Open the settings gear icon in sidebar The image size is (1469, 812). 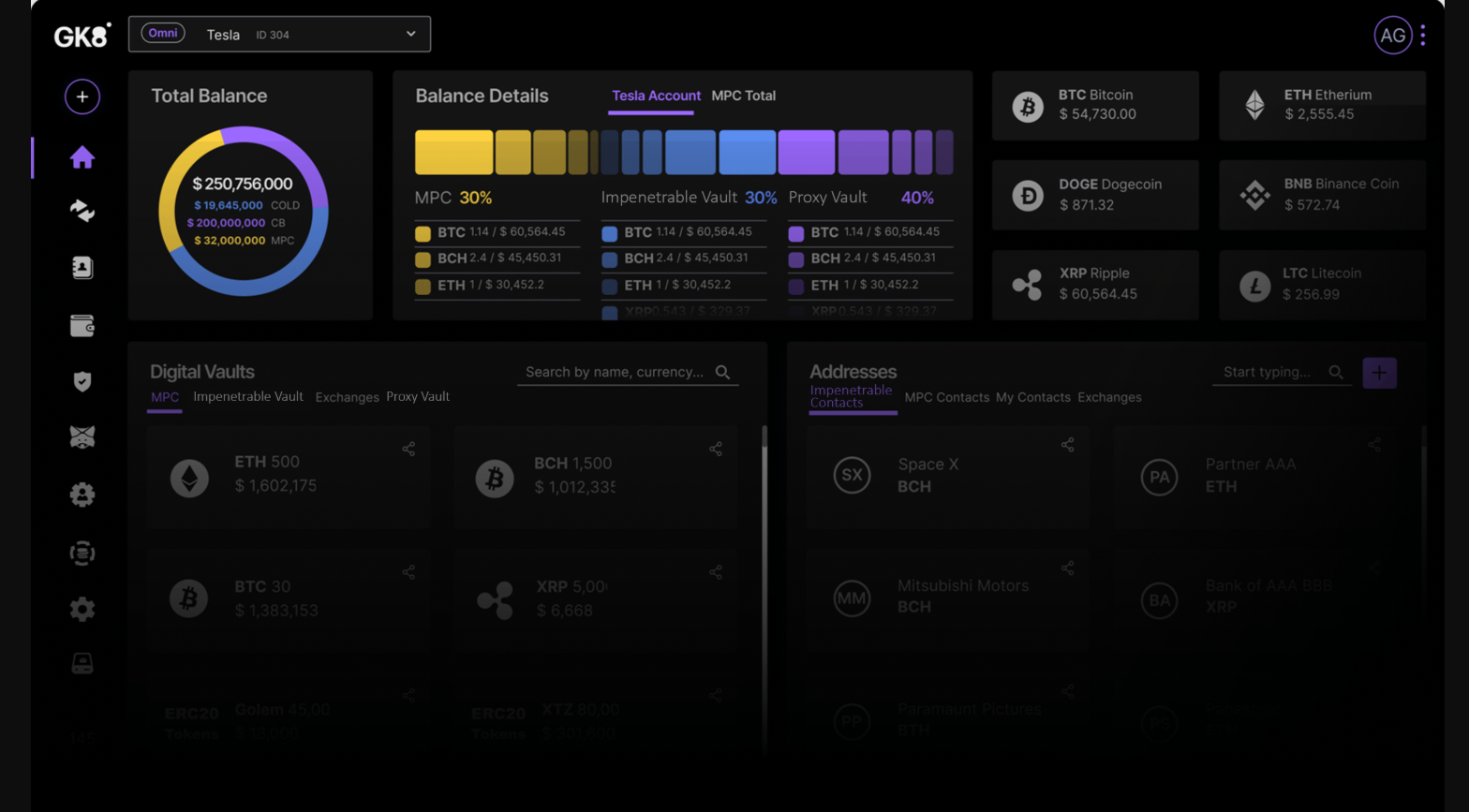click(x=82, y=610)
